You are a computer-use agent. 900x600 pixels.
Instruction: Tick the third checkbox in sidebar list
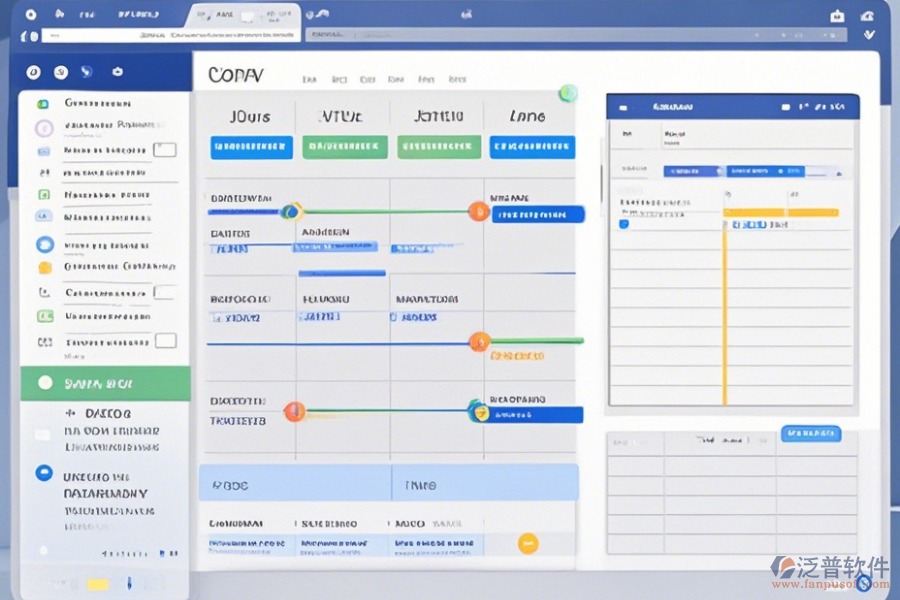166,340
